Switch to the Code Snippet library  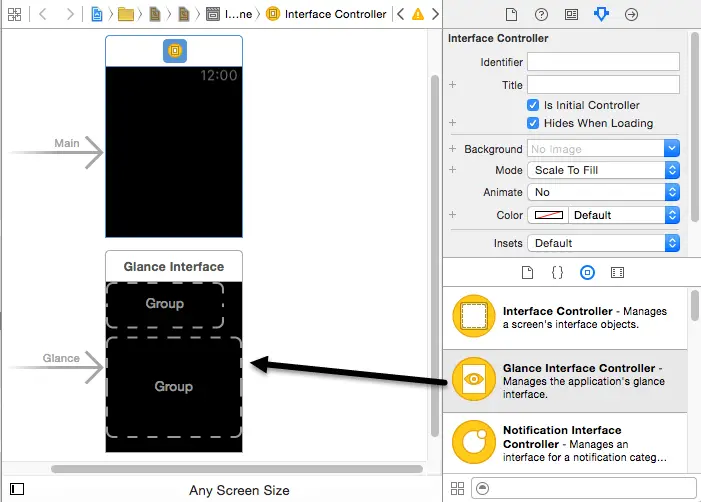pyautogui.click(x=558, y=272)
